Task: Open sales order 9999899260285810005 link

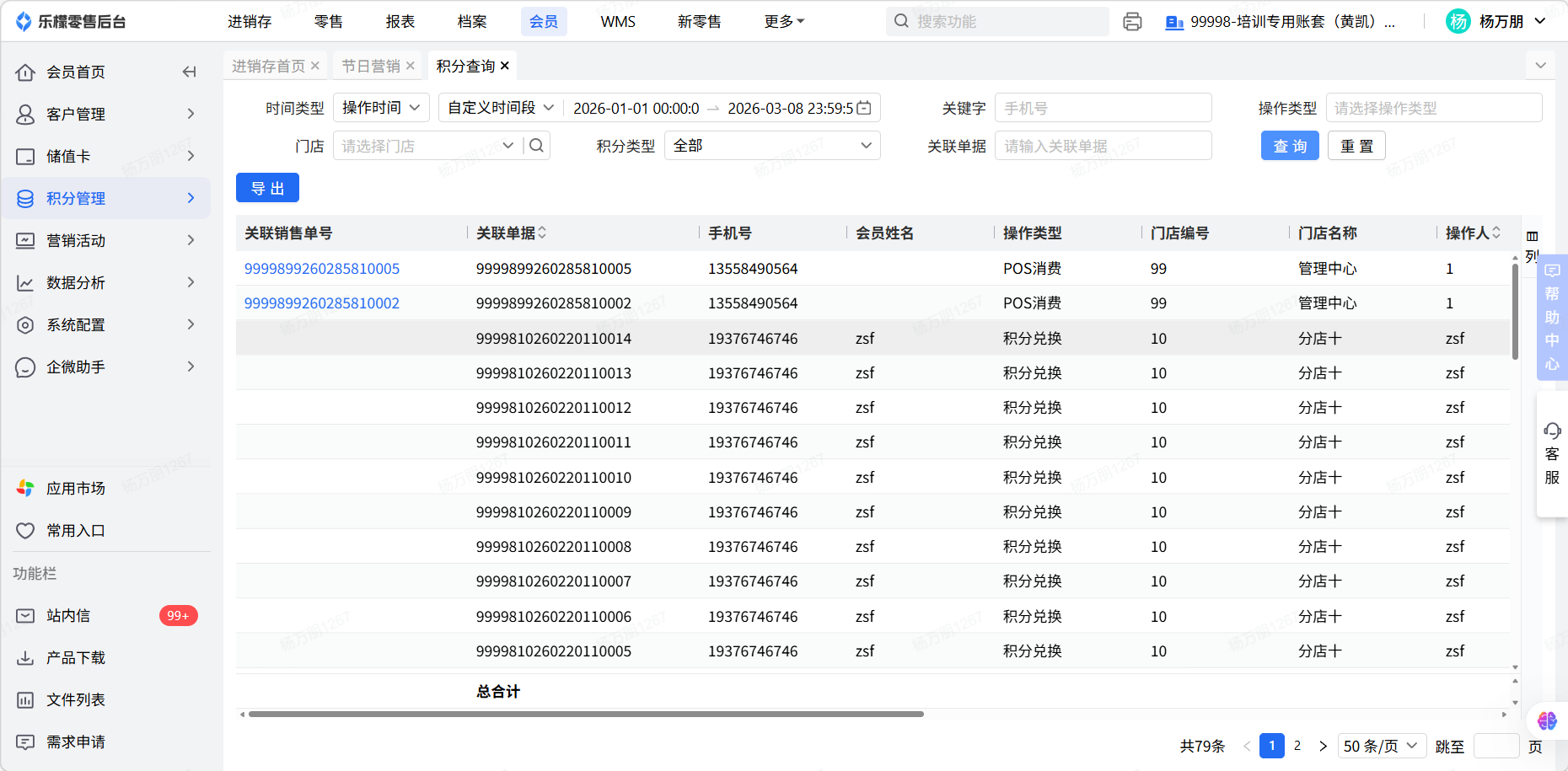Action: 322,269
